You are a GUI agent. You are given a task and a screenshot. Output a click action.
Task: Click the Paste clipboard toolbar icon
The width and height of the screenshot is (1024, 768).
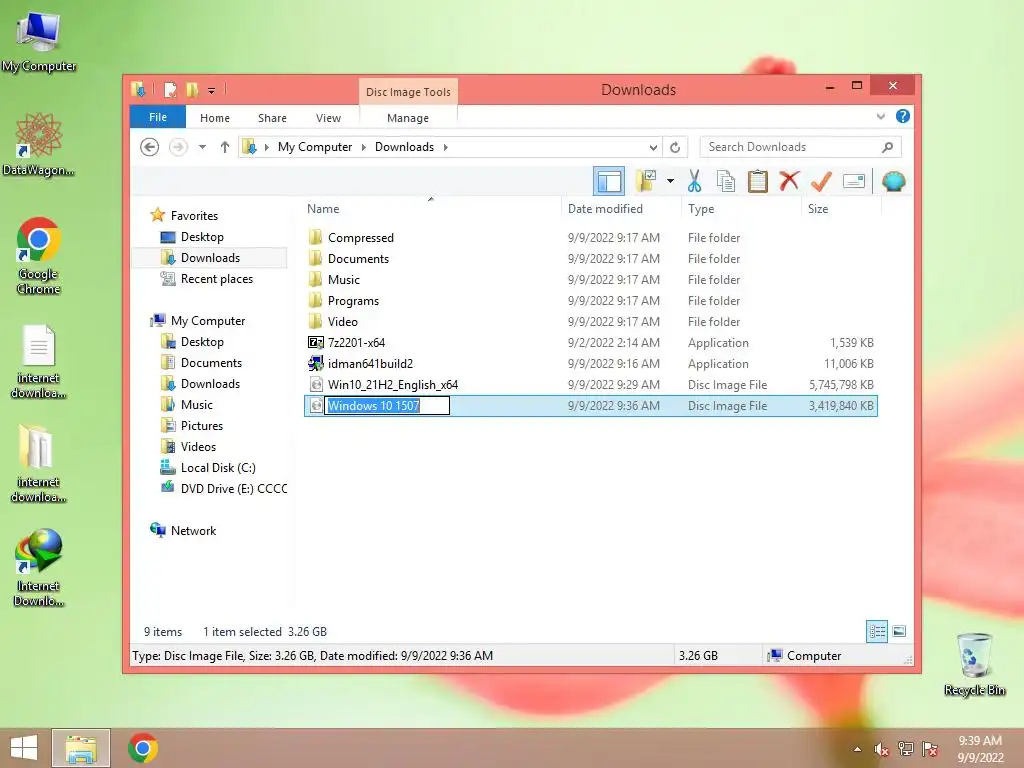click(758, 181)
